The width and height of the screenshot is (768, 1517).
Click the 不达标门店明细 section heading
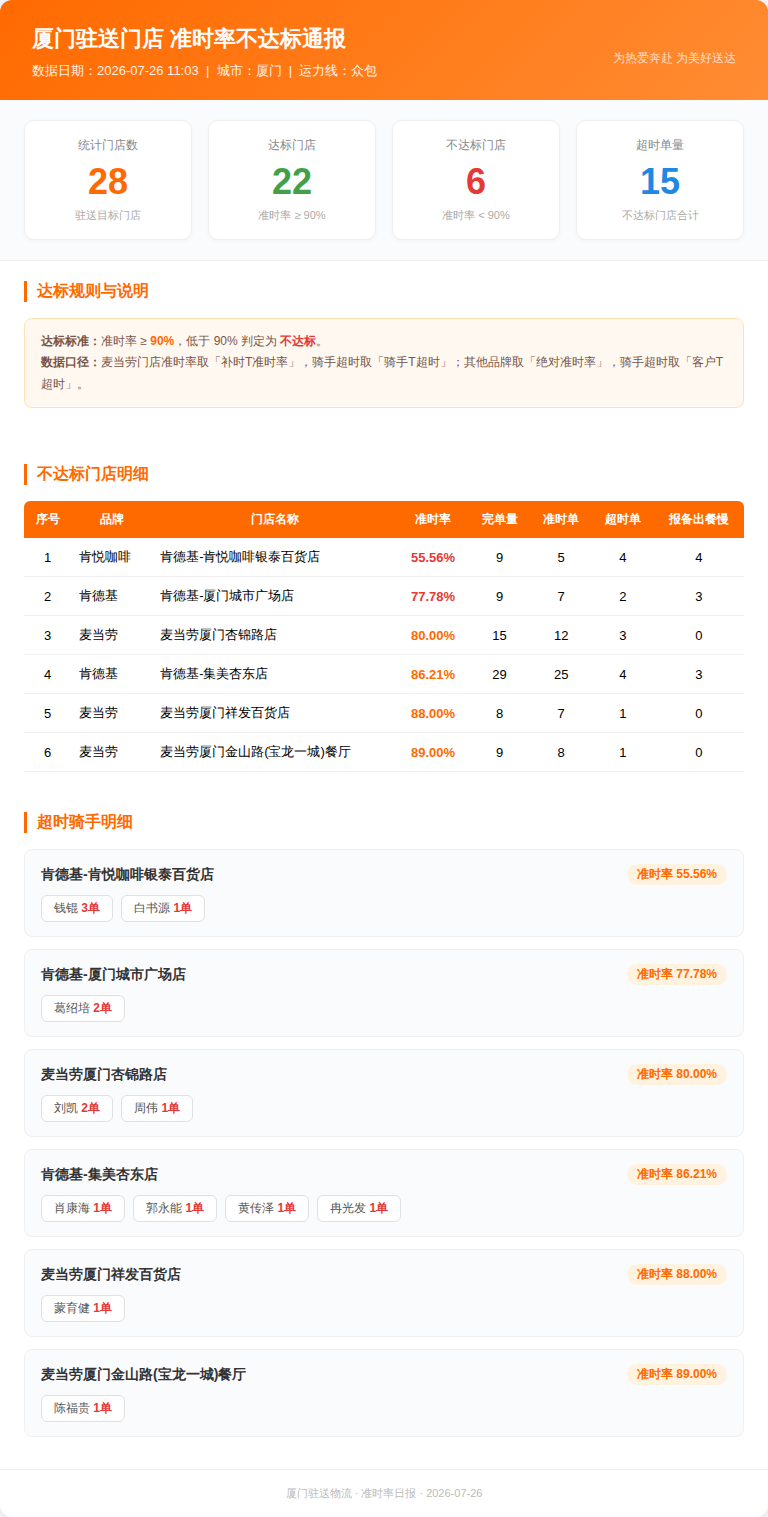pyautogui.click(x=92, y=474)
